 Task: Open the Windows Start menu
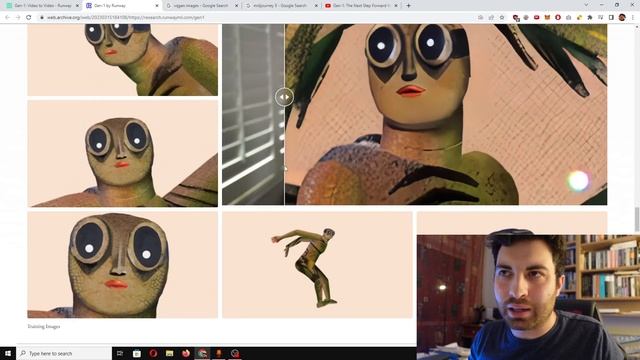click(x=8, y=353)
